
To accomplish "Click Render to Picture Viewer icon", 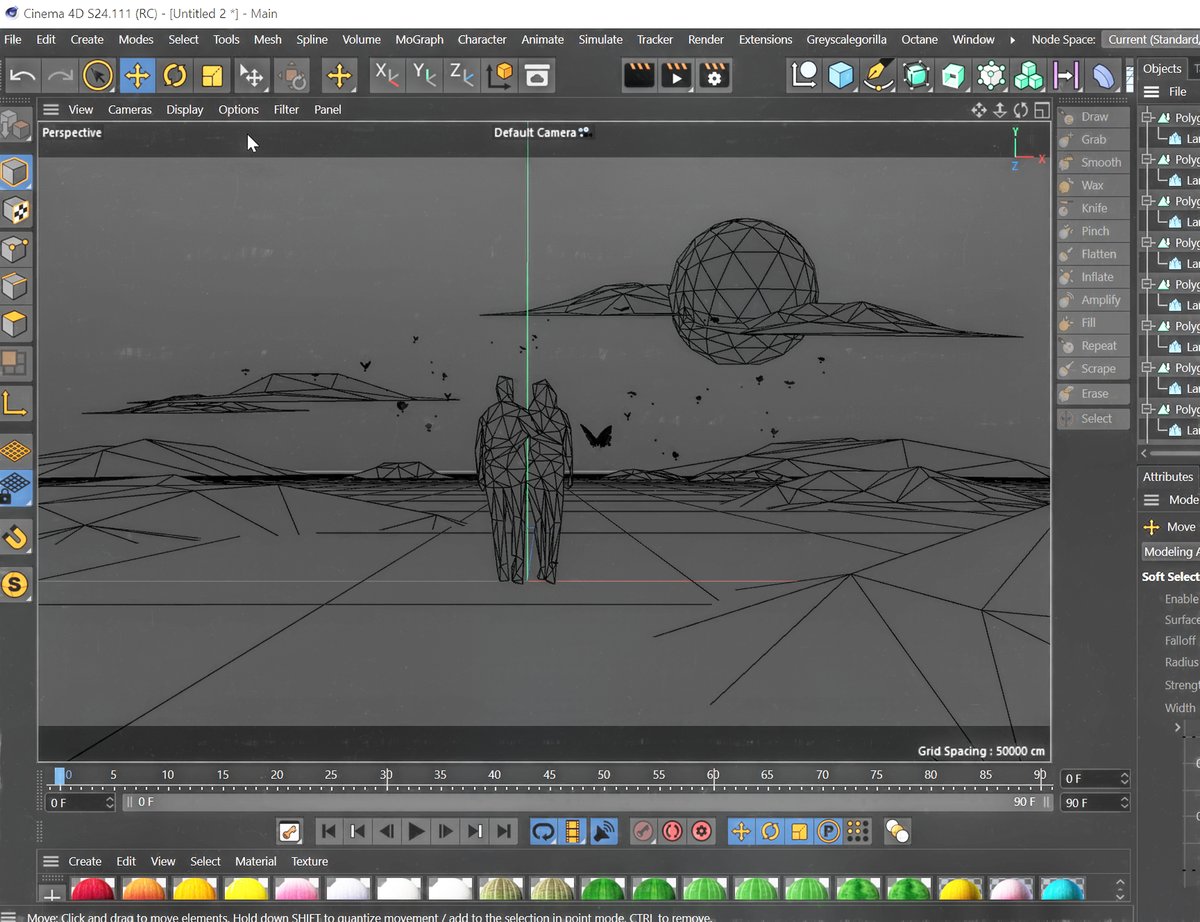I will tap(676, 76).
